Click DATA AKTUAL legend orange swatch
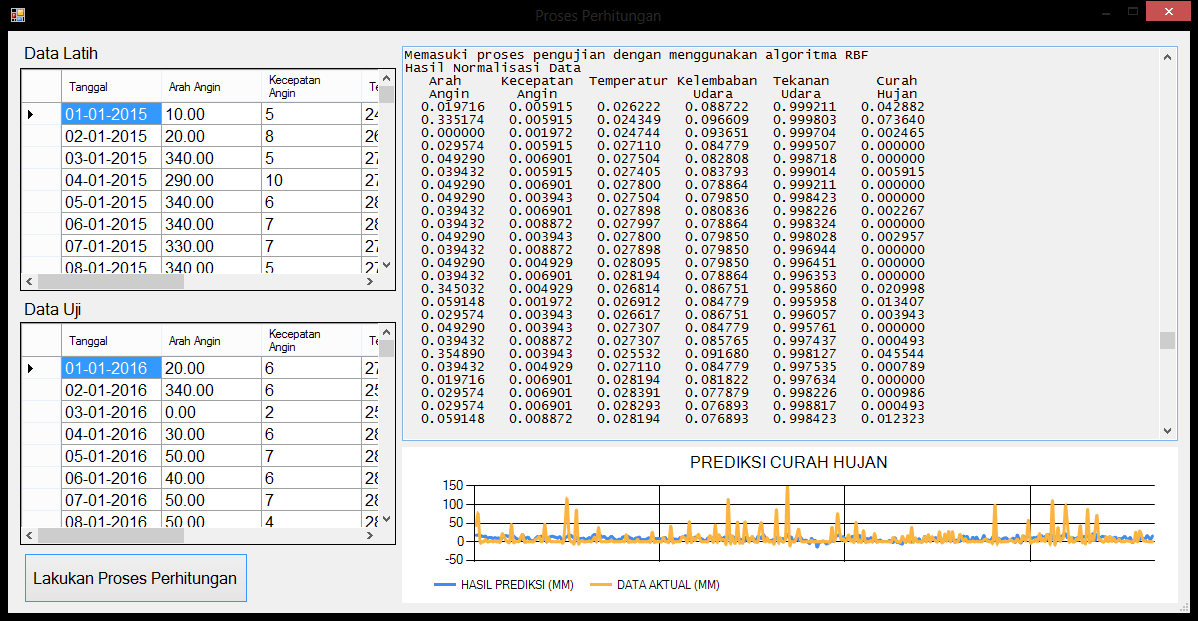Screen dimensions: 1198x621 (x=600, y=585)
